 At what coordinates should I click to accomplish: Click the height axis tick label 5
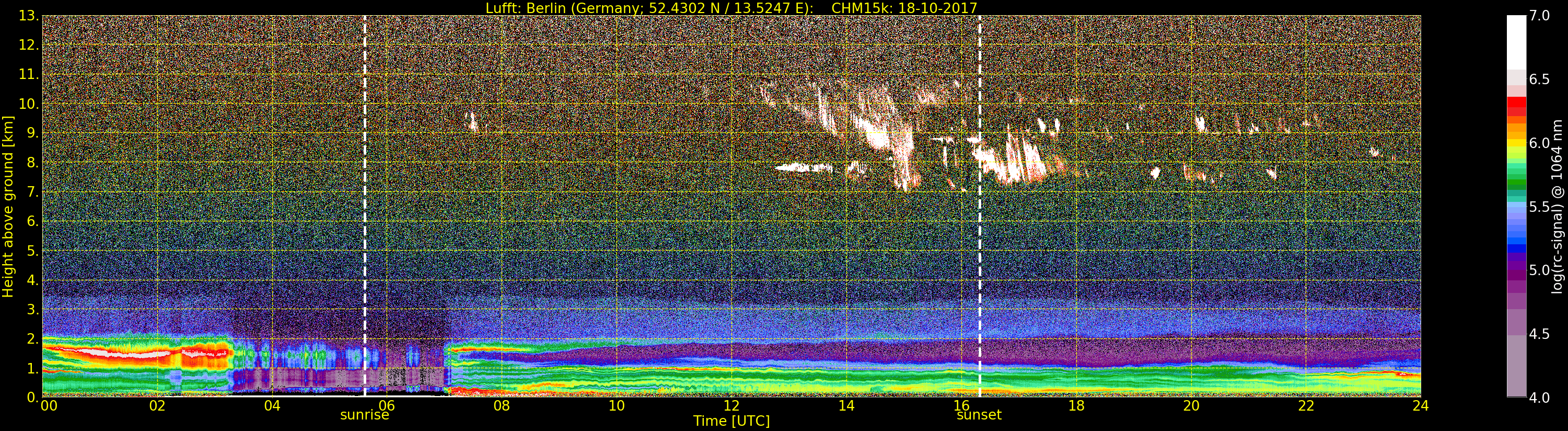tap(32, 251)
